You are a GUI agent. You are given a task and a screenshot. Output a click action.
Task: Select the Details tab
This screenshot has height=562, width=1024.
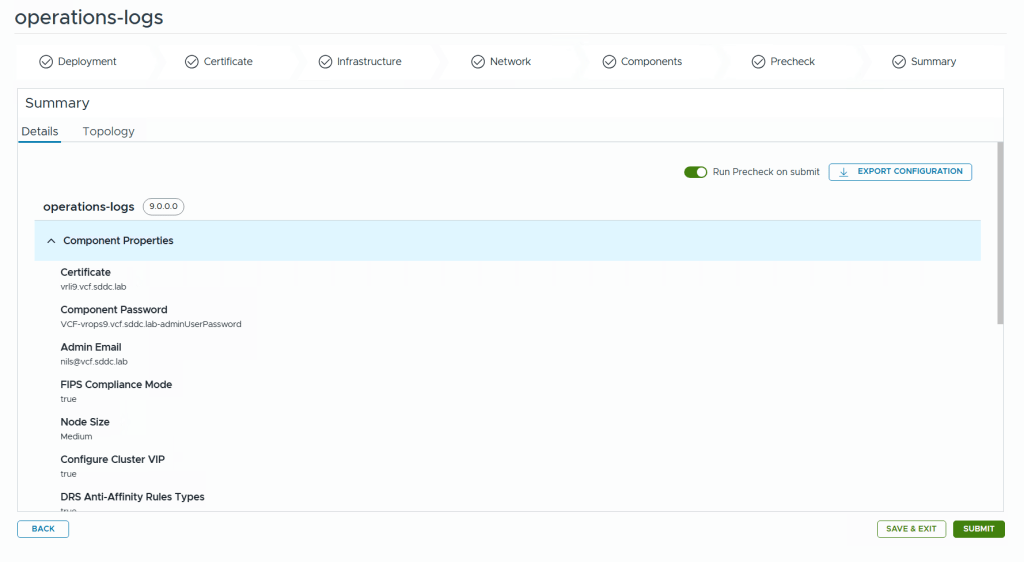click(x=40, y=132)
